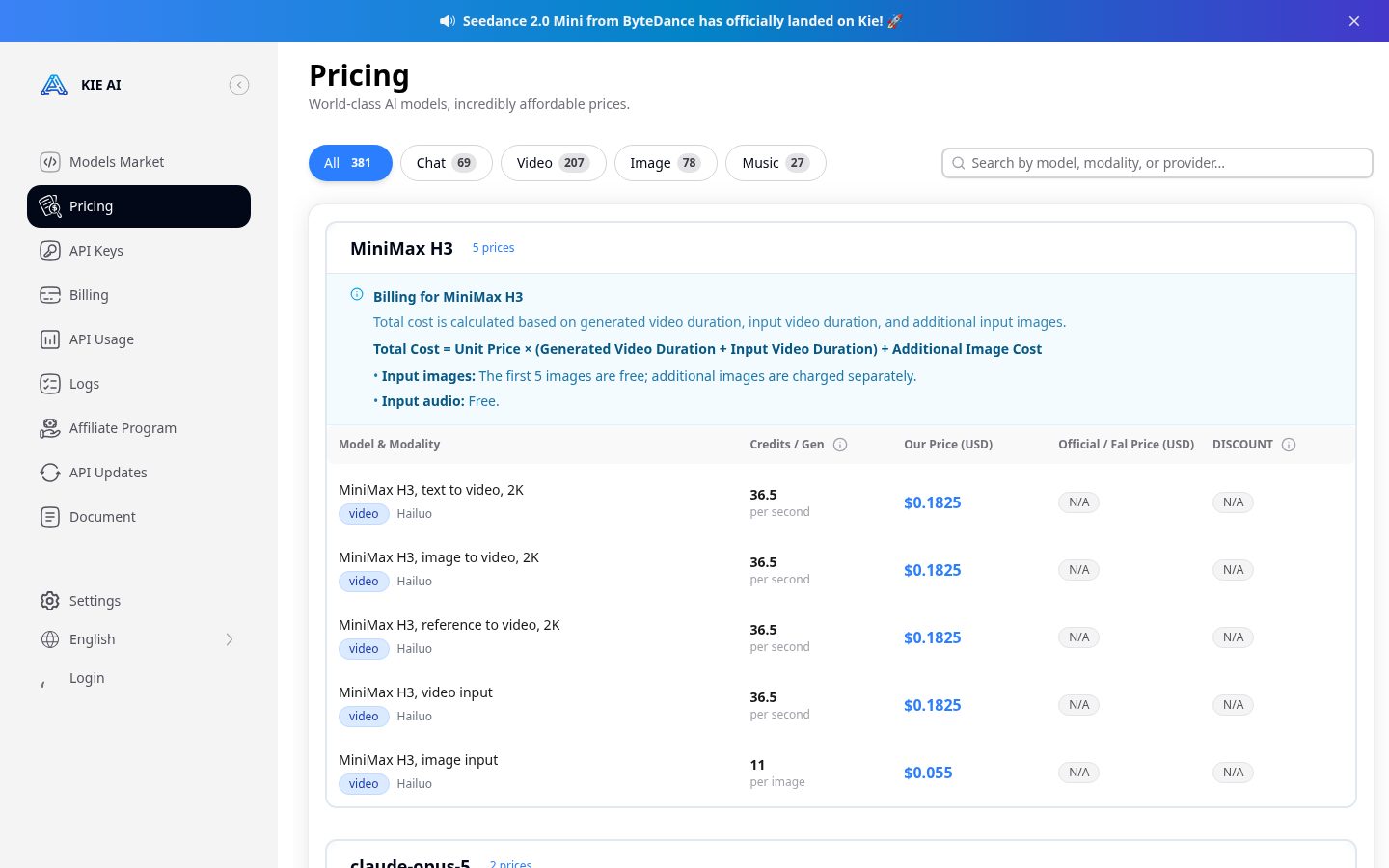Click the claude-opus-5 card title
This screenshot has height=868, width=1389.
410,862
